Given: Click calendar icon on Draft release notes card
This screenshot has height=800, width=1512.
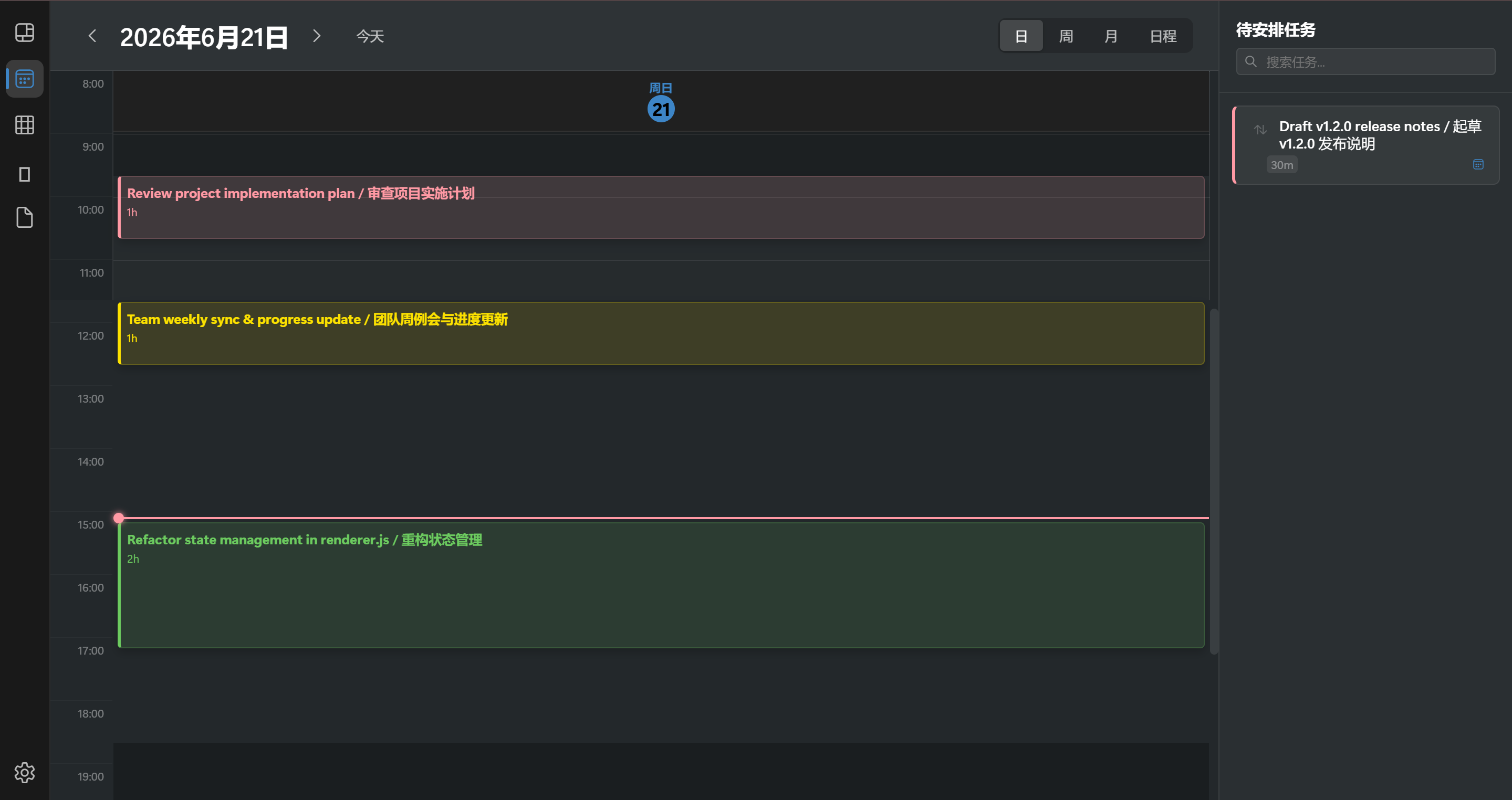Looking at the screenshot, I should pos(1478,165).
